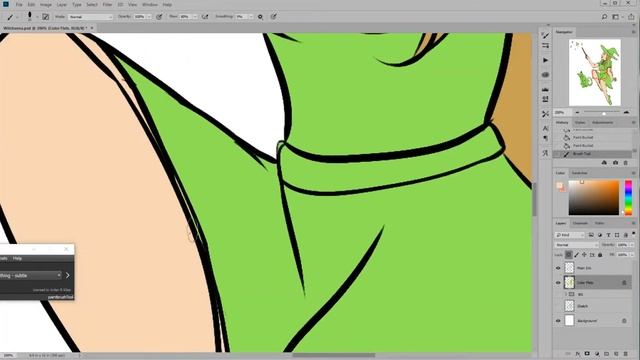The image size is (640, 360).
Task: Open the View menu
Action: [133, 4]
